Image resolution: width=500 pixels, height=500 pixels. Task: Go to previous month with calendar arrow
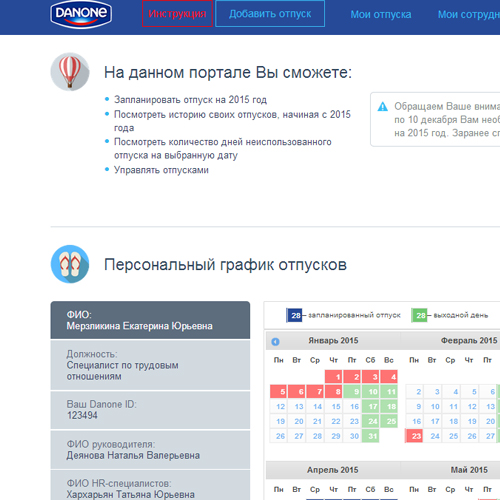(275, 342)
